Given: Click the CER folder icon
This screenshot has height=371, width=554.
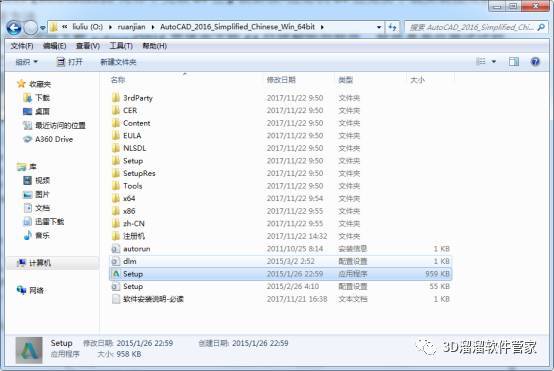Looking at the screenshot, I should coord(116,111).
